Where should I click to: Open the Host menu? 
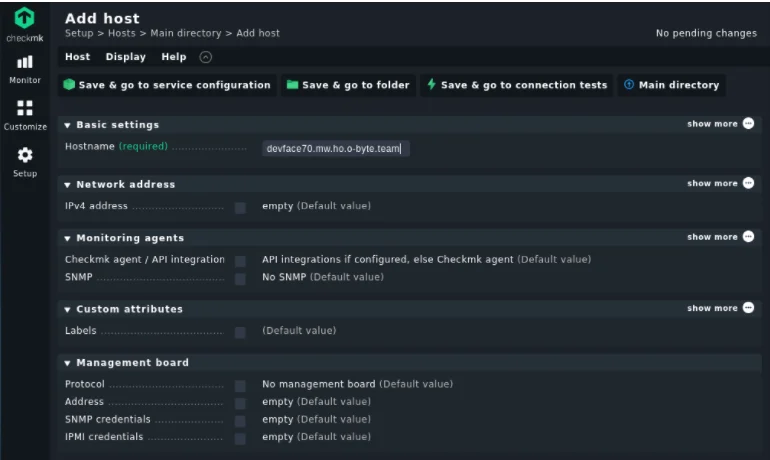pyautogui.click(x=77, y=57)
